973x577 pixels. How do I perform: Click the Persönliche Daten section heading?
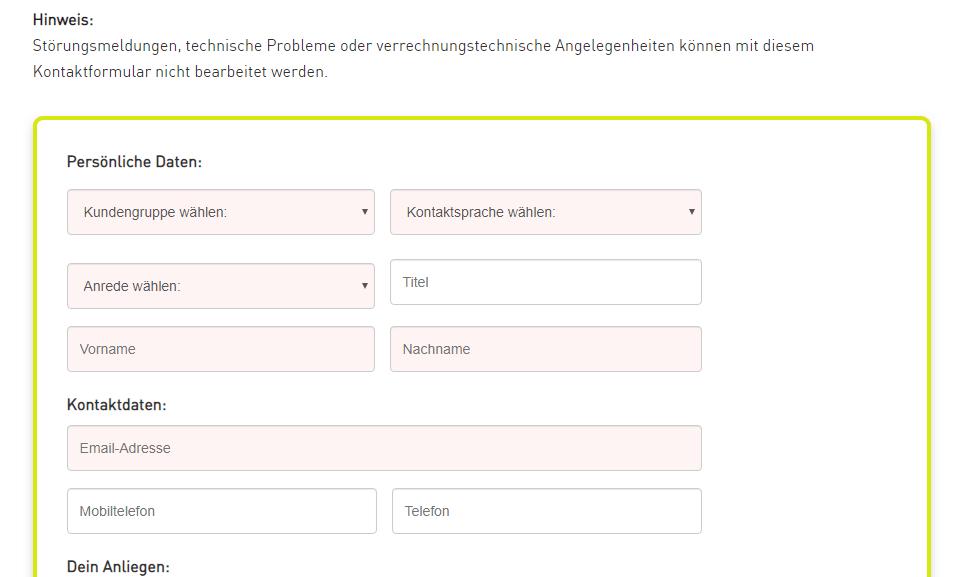134,162
